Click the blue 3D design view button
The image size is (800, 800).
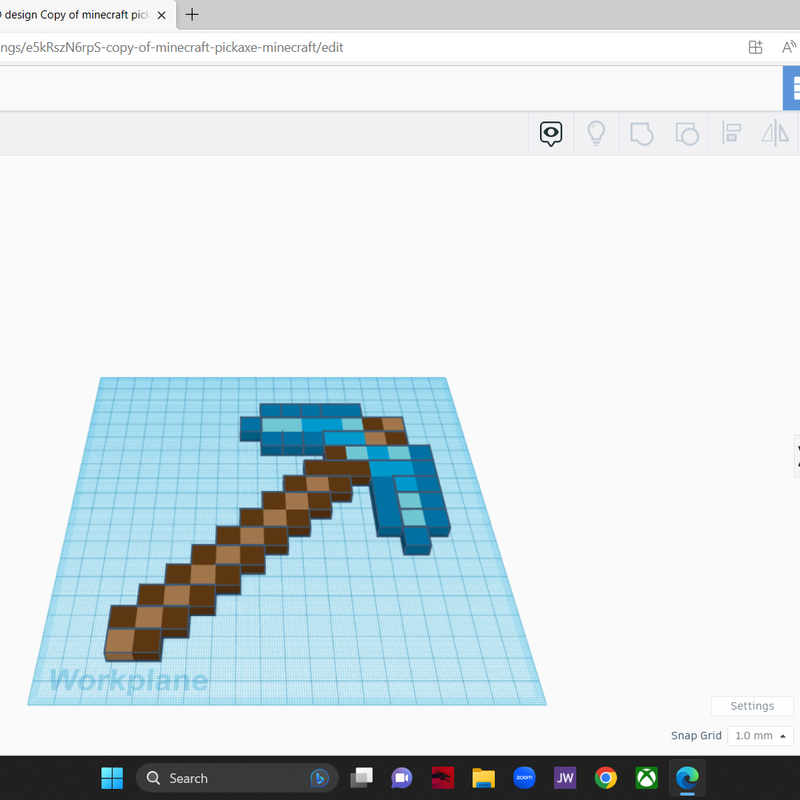tap(792, 88)
